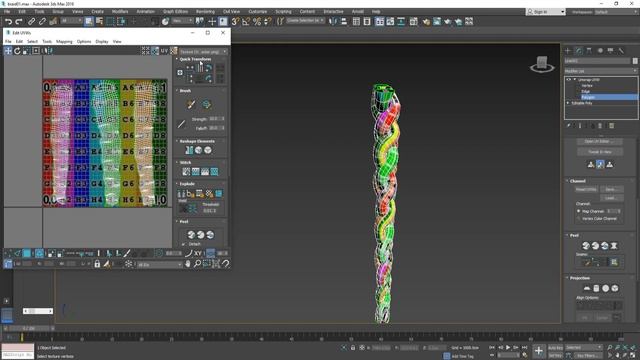This screenshot has width=640, height=360.
Task: Click the Save button in Channel rollout
Action: pos(611,189)
